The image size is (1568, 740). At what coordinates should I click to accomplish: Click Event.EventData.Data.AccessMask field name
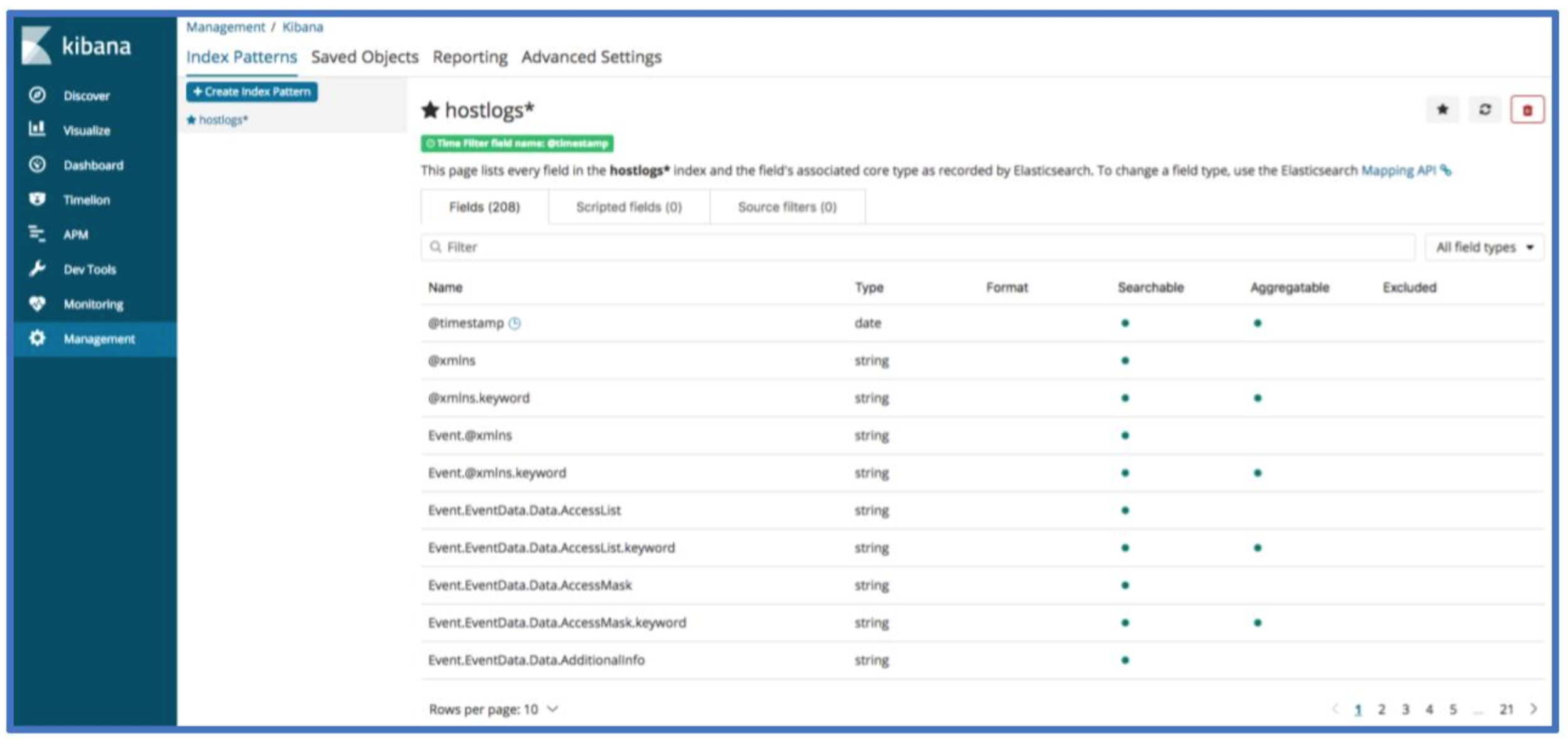pos(529,585)
